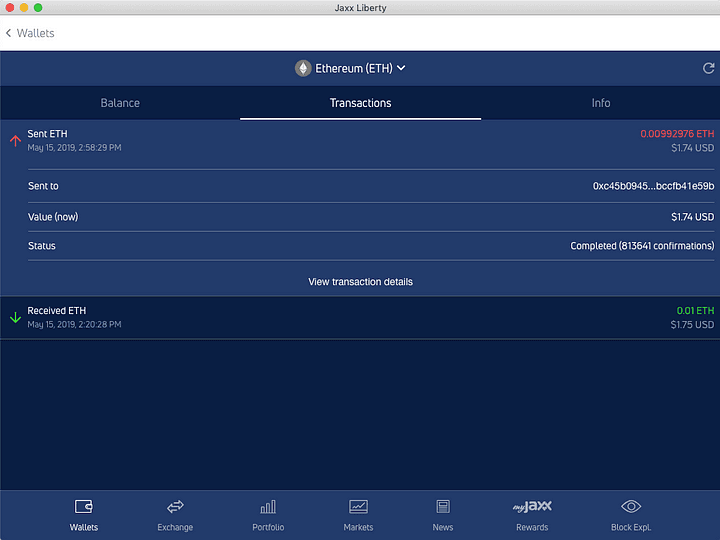This screenshot has height=540, width=720.
Task: Open the Exchange section
Action: tap(175, 515)
